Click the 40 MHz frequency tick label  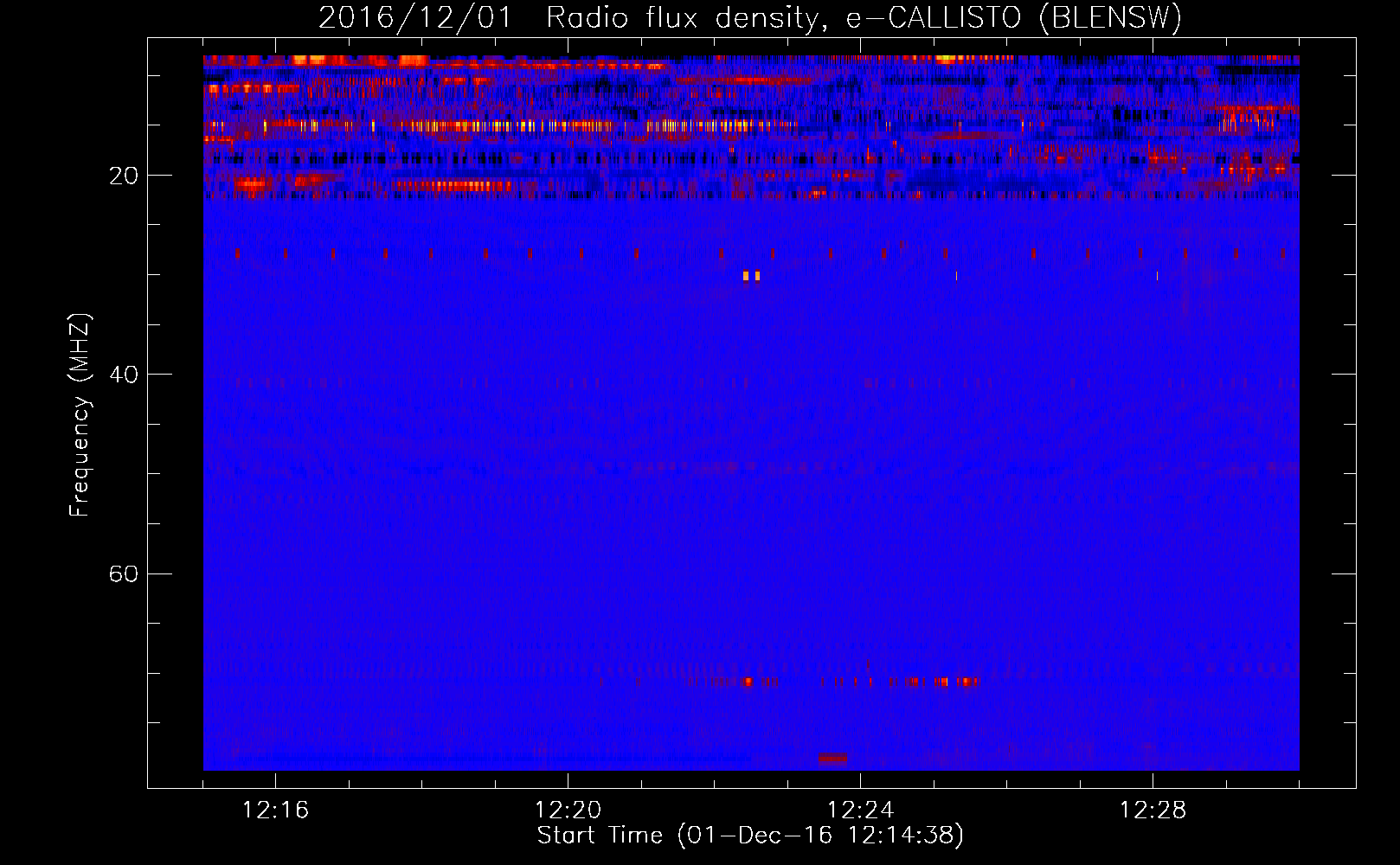click(x=124, y=375)
